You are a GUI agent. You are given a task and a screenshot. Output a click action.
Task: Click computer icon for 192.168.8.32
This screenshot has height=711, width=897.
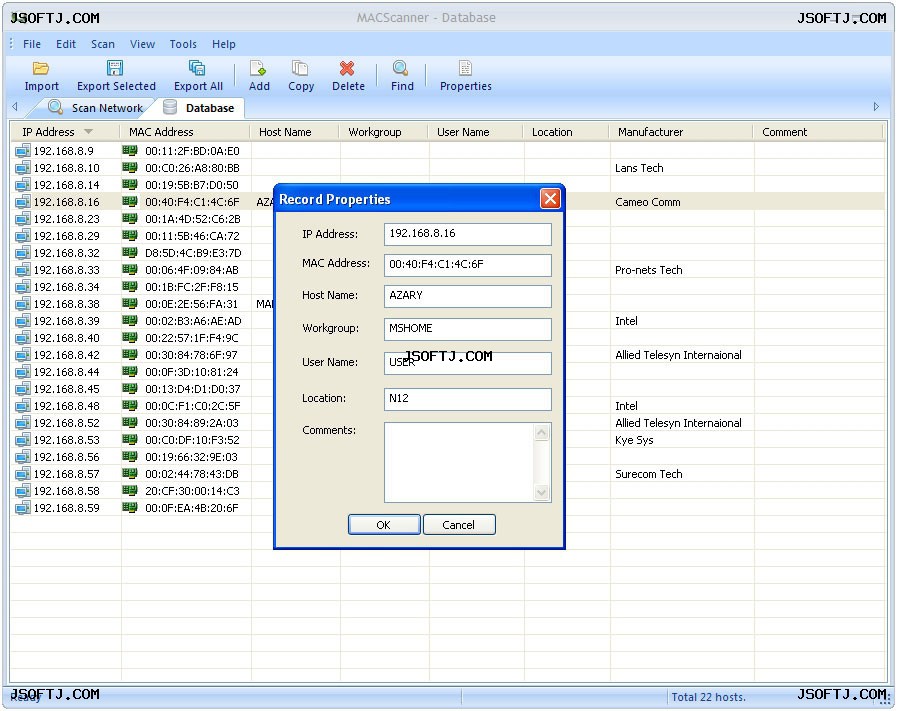pos(23,253)
